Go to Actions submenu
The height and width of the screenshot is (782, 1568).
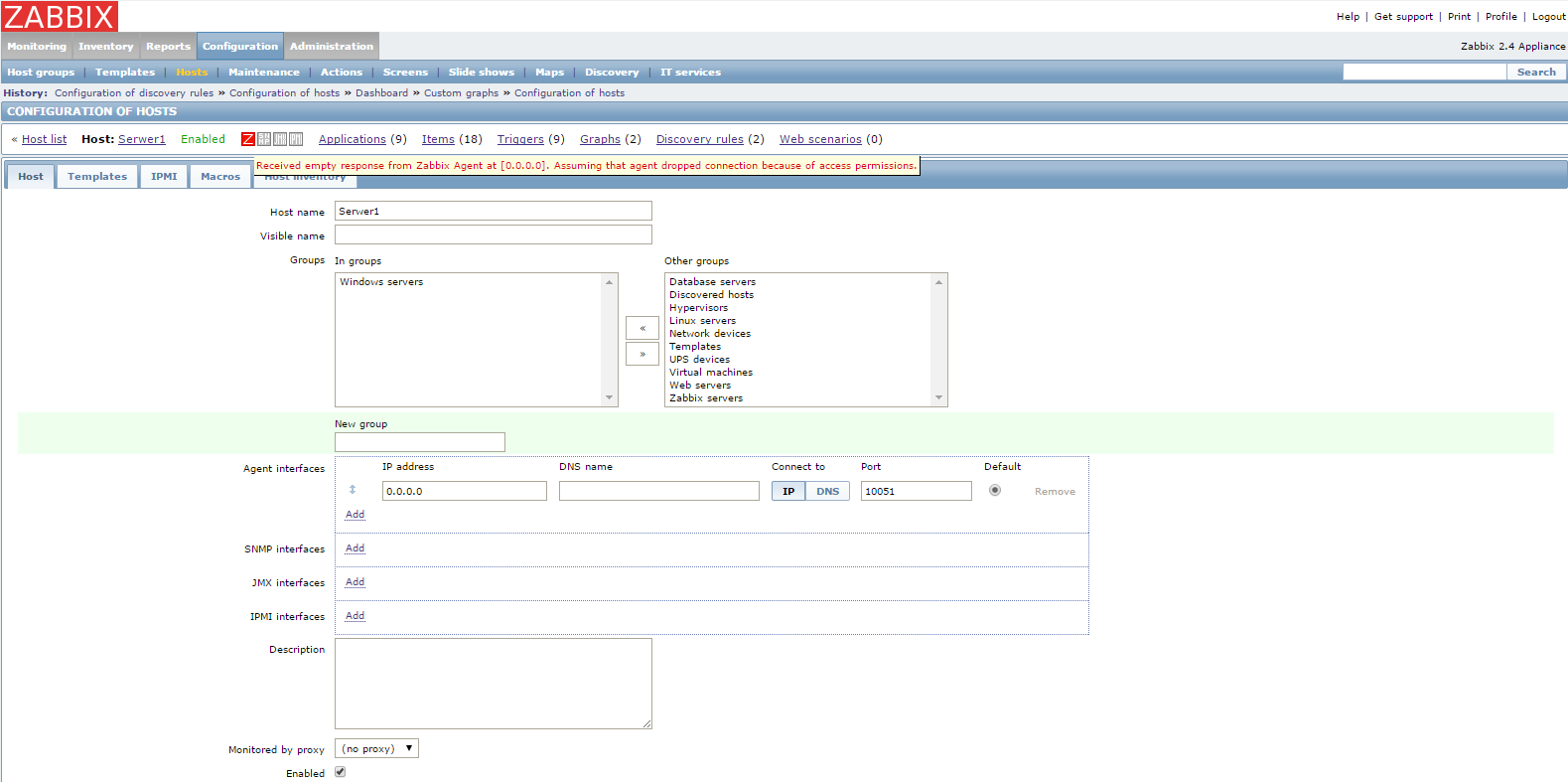click(x=342, y=73)
